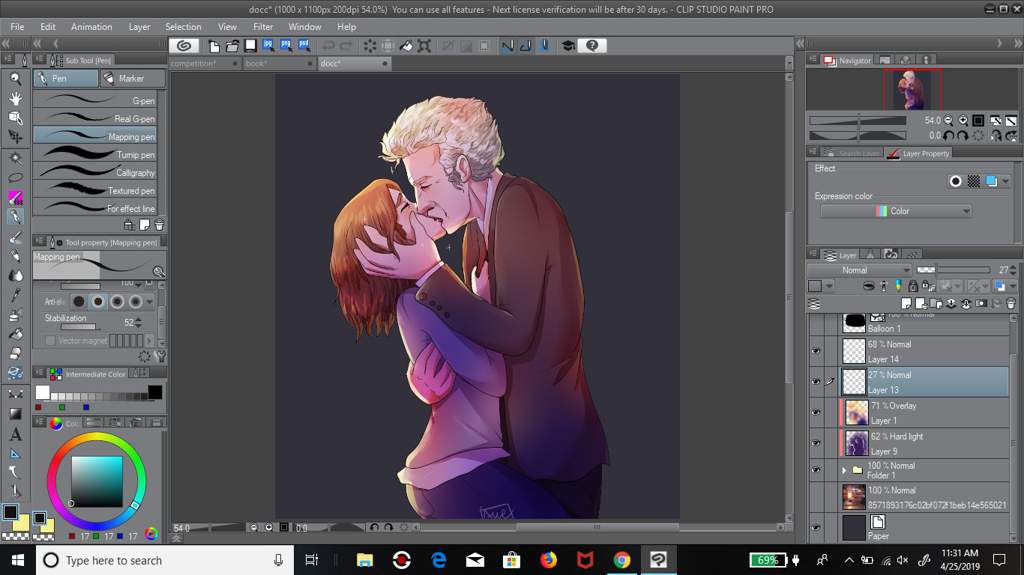Viewport: 1024px width, 575px height.
Task: Select the Border effect circle icon
Action: coord(955,182)
